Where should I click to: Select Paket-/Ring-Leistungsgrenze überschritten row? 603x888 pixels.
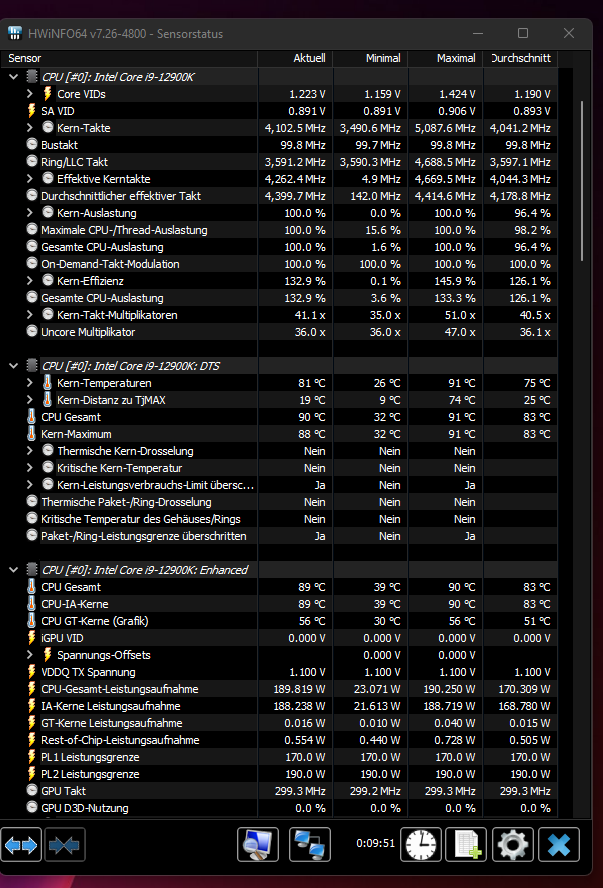pos(280,536)
